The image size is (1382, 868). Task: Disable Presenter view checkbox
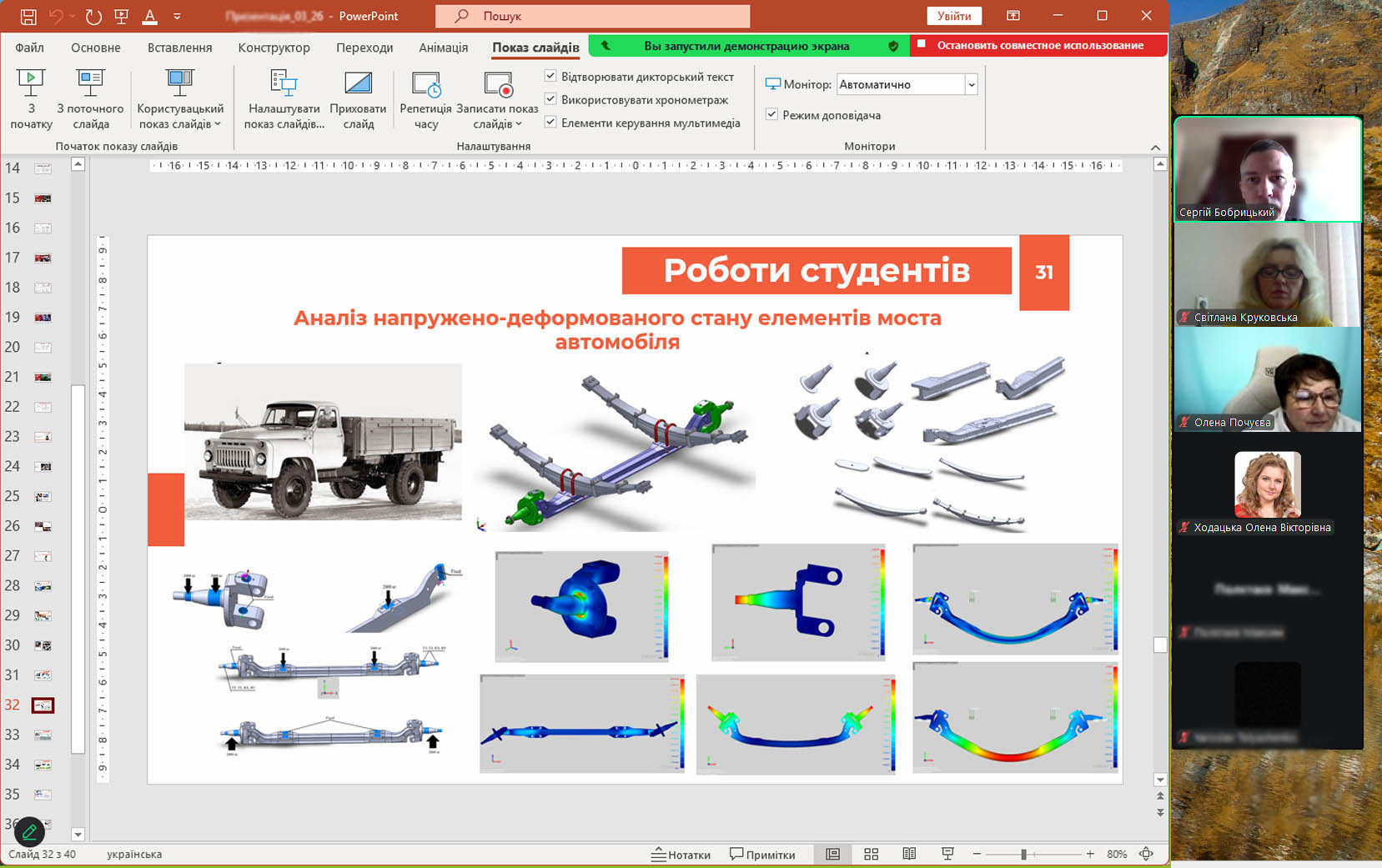click(x=771, y=114)
